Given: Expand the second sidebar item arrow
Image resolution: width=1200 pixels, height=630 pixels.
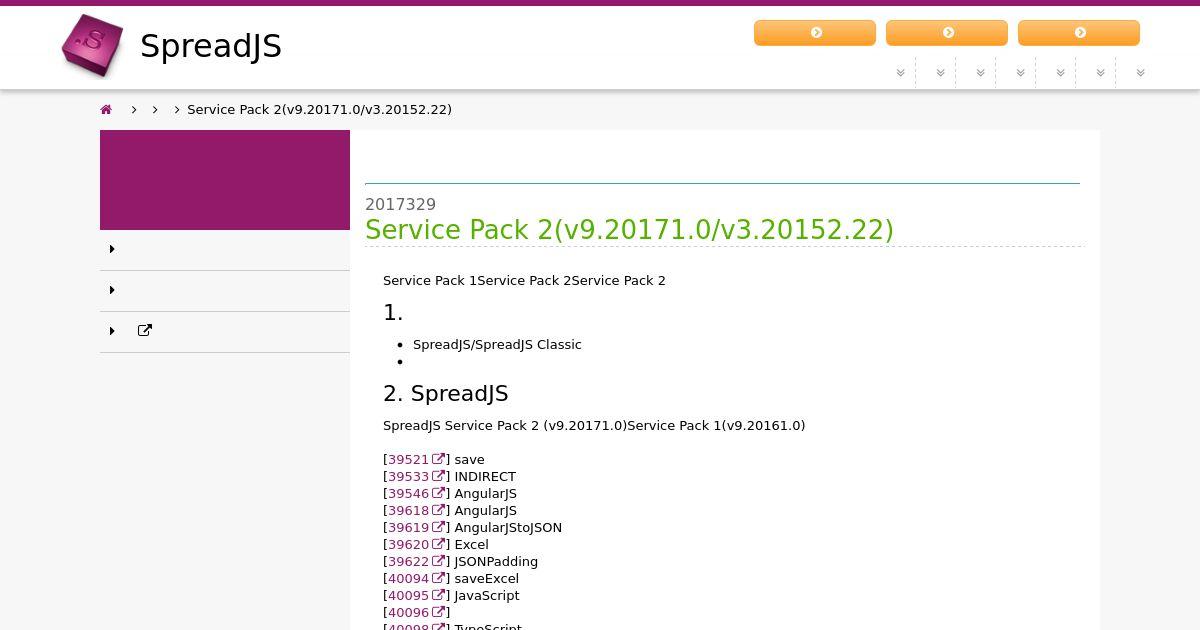Looking at the screenshot, I should (x=112, y=290).
